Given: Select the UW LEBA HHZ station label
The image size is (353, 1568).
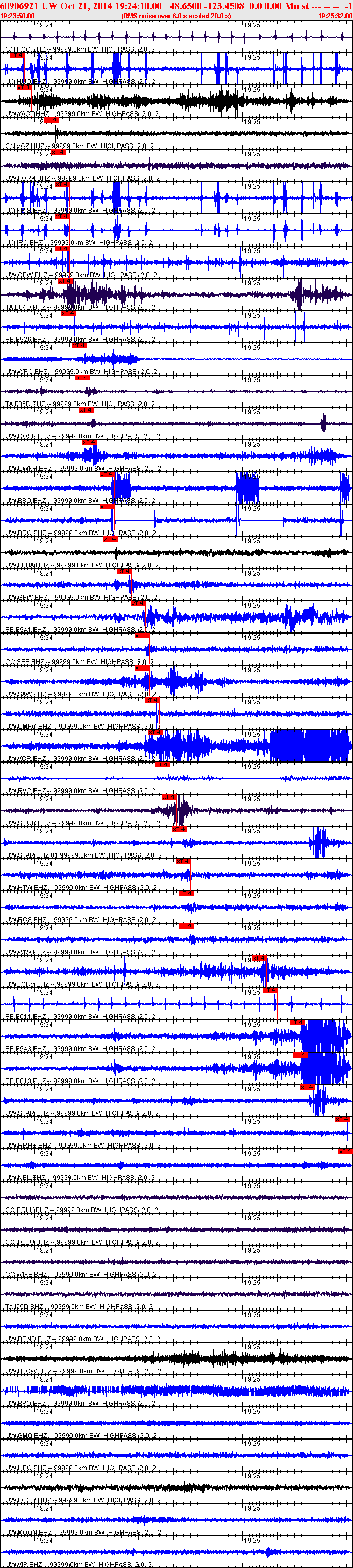Looking at the screenshot, I should point(82,565).
